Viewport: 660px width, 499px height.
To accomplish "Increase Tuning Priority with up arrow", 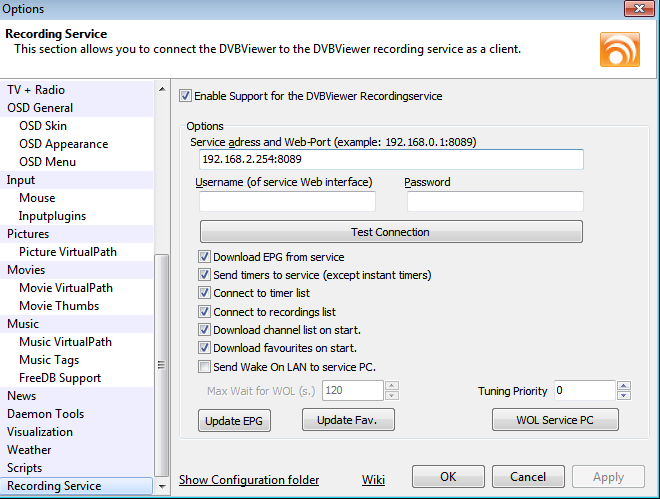I will point(623,385).
